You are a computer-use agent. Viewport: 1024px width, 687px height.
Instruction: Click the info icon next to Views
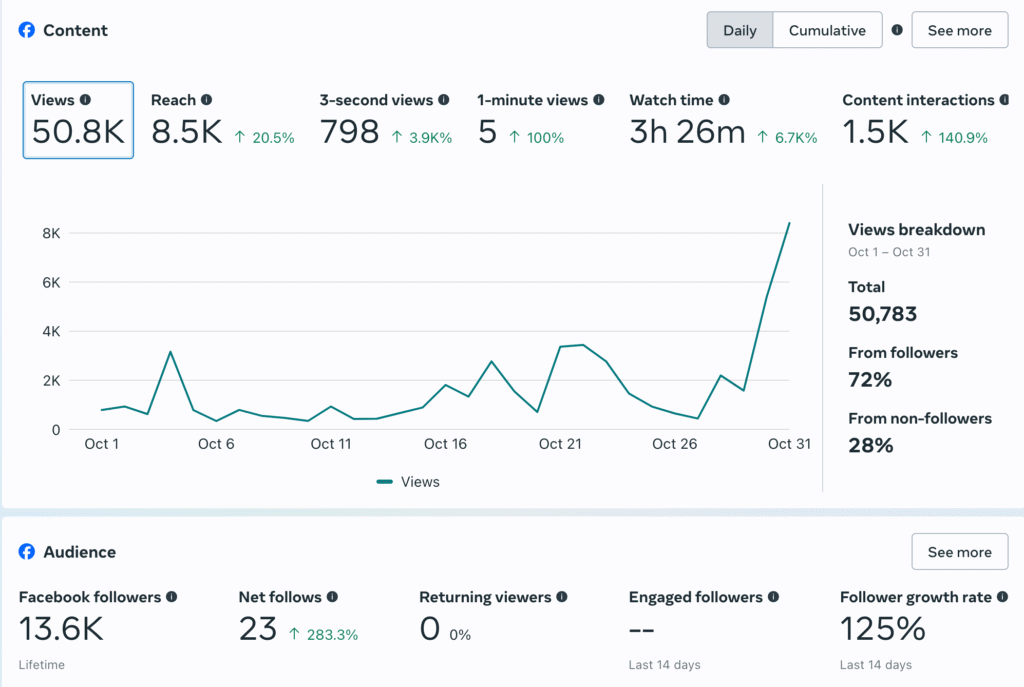coord(85,100)
